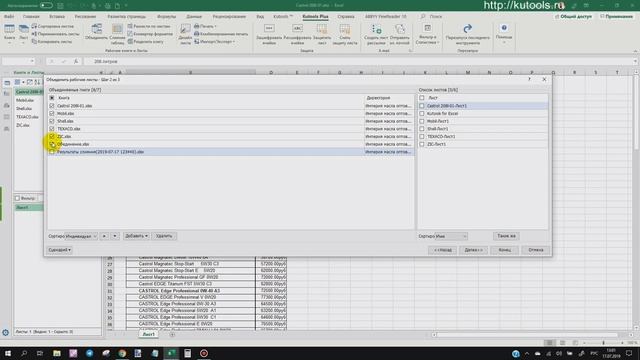Screen dimensions: 640x360
Task: Open the Фильтр и Статистика dropdown
Action: pyautogui.click(x=427, y=34)
